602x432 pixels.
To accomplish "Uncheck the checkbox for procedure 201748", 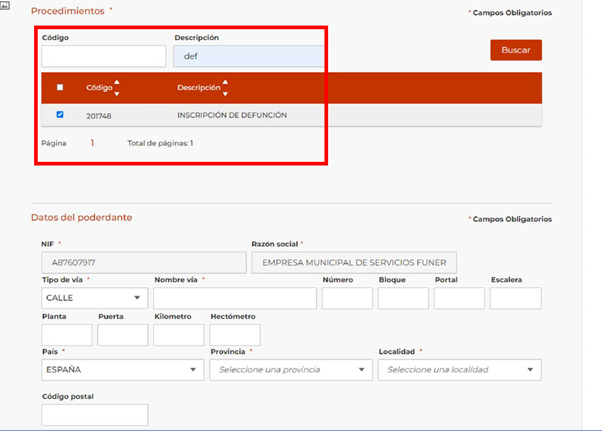I will [x=60, y=115].
